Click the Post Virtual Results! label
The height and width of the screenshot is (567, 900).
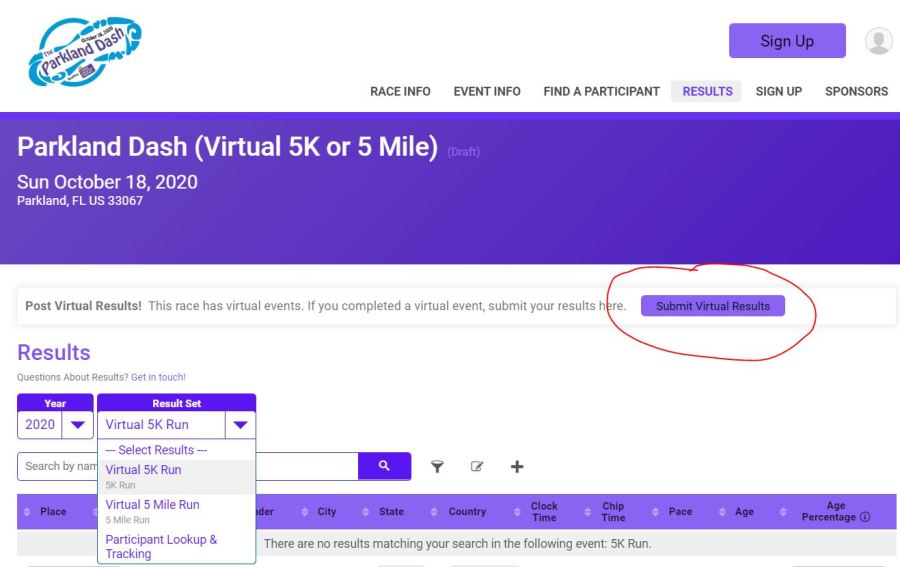tap(83, 306)
